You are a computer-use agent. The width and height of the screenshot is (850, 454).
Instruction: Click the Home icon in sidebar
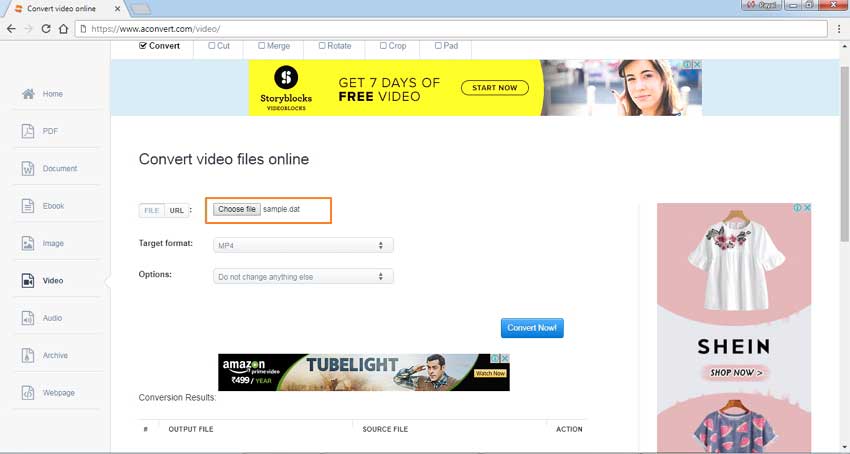click(x=28, y=94)
